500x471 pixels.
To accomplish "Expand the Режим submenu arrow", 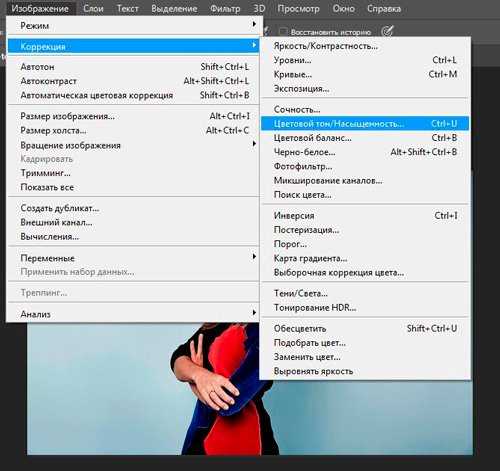I will (x=254, y=24).
